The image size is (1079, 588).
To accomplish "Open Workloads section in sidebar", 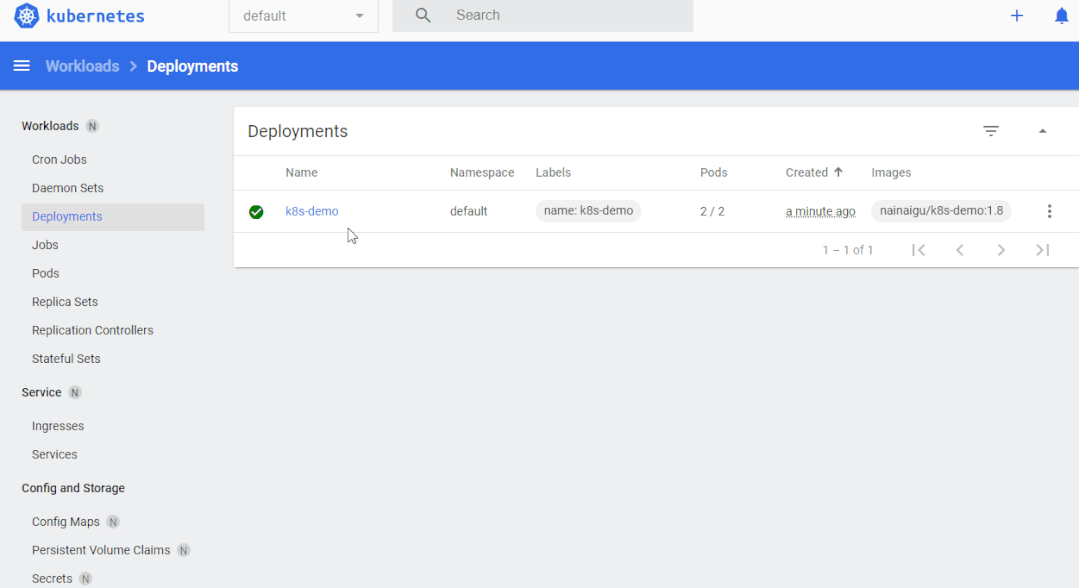I will point(50,126).
